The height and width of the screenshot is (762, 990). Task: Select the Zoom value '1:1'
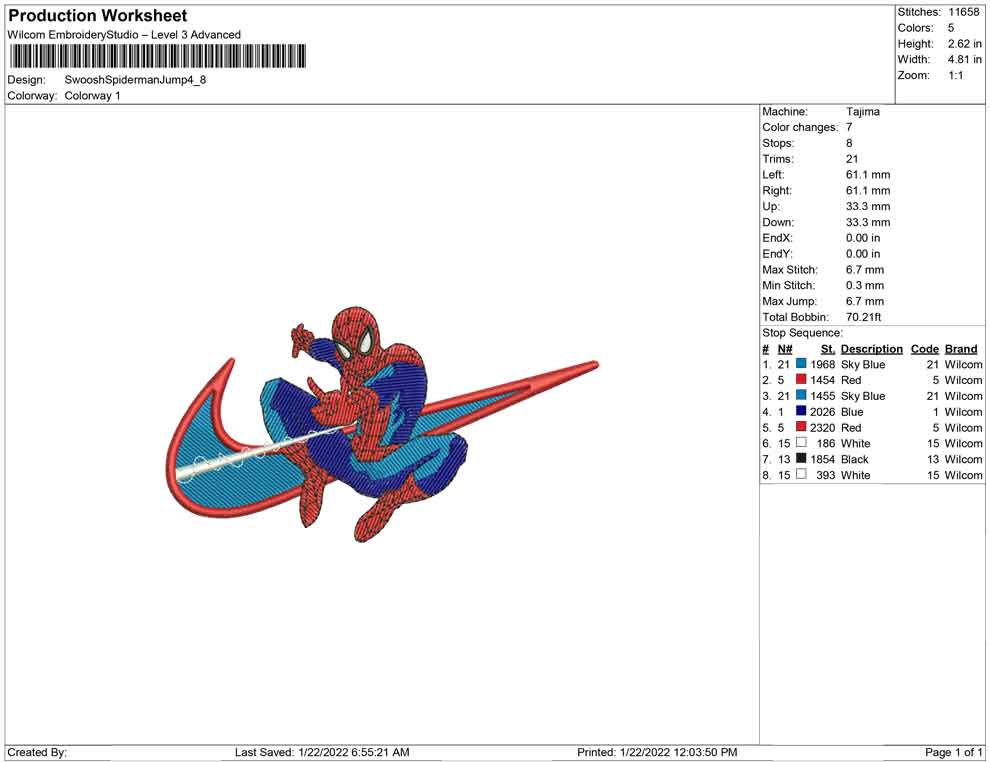(956, 75)
